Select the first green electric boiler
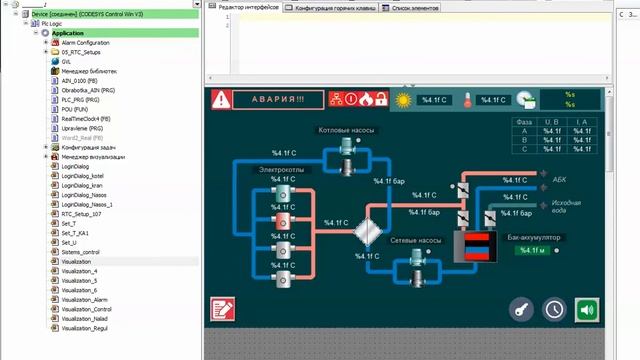This screenshot has height=360, width=640. click(x=282, y=193)
